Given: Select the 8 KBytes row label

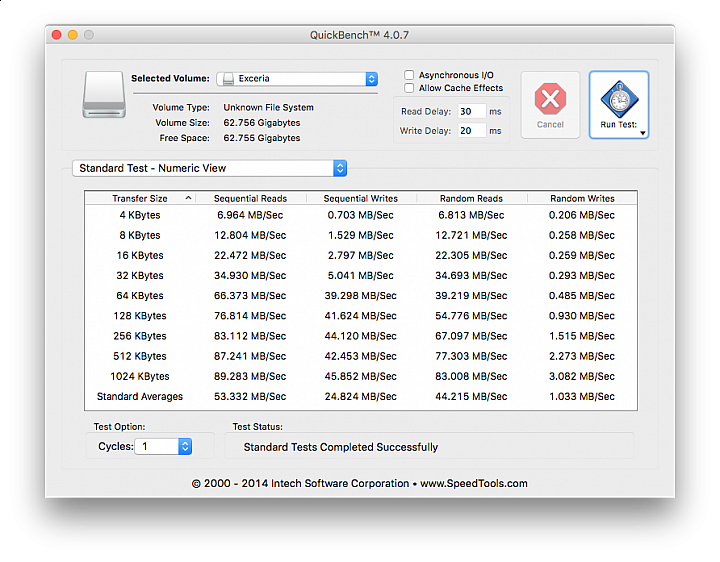Looking at the screenshot, I should click(x=140, y=235).
